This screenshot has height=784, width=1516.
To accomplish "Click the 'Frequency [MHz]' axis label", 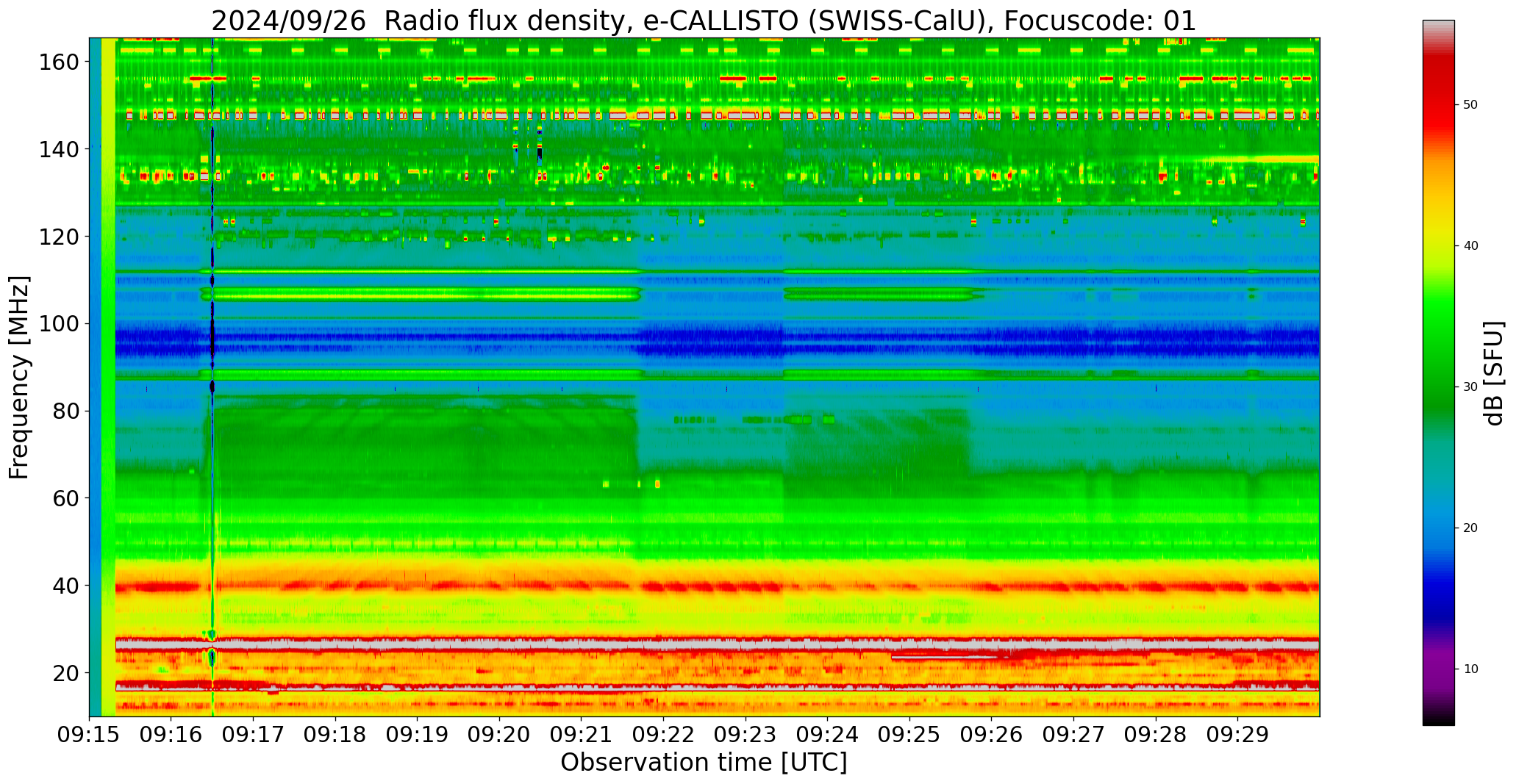I will point(20,377).
